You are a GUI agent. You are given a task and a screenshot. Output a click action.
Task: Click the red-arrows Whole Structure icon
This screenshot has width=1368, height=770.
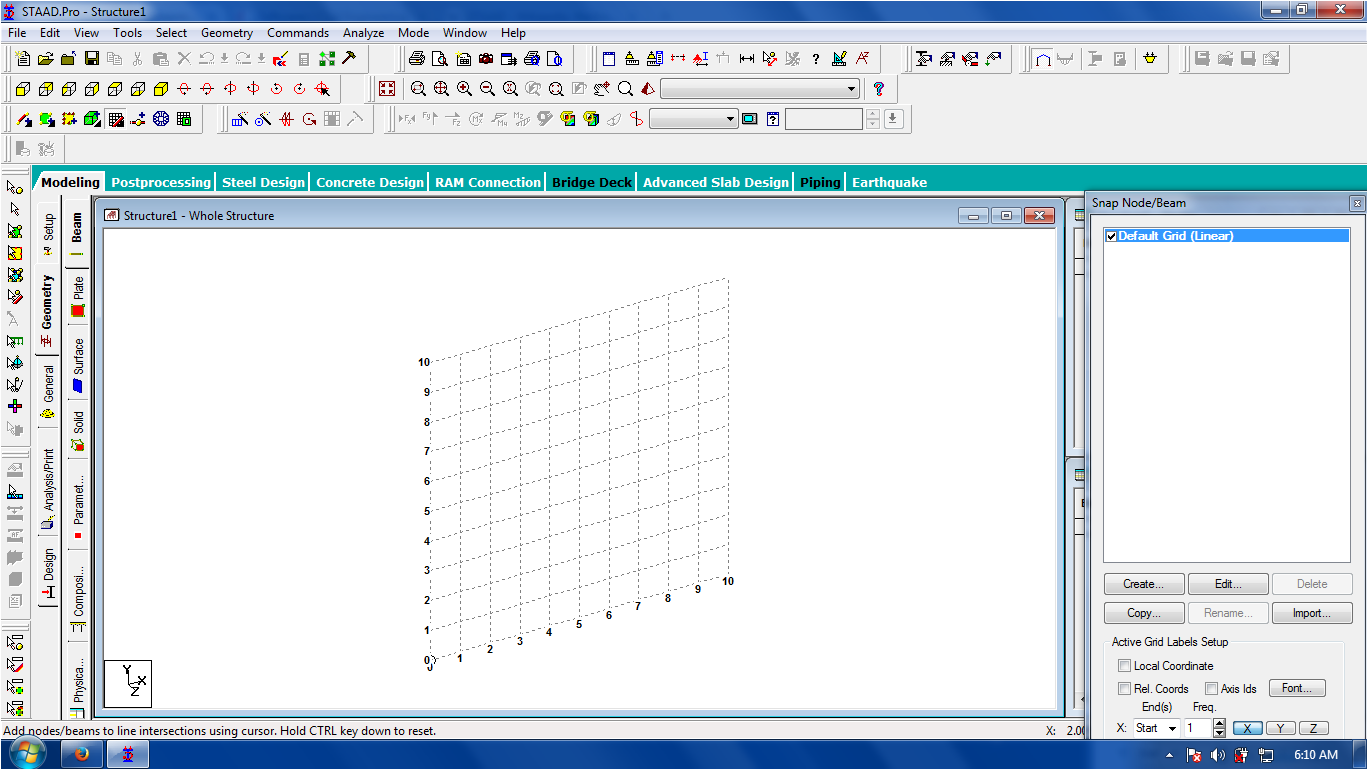(x=387, y=89)
